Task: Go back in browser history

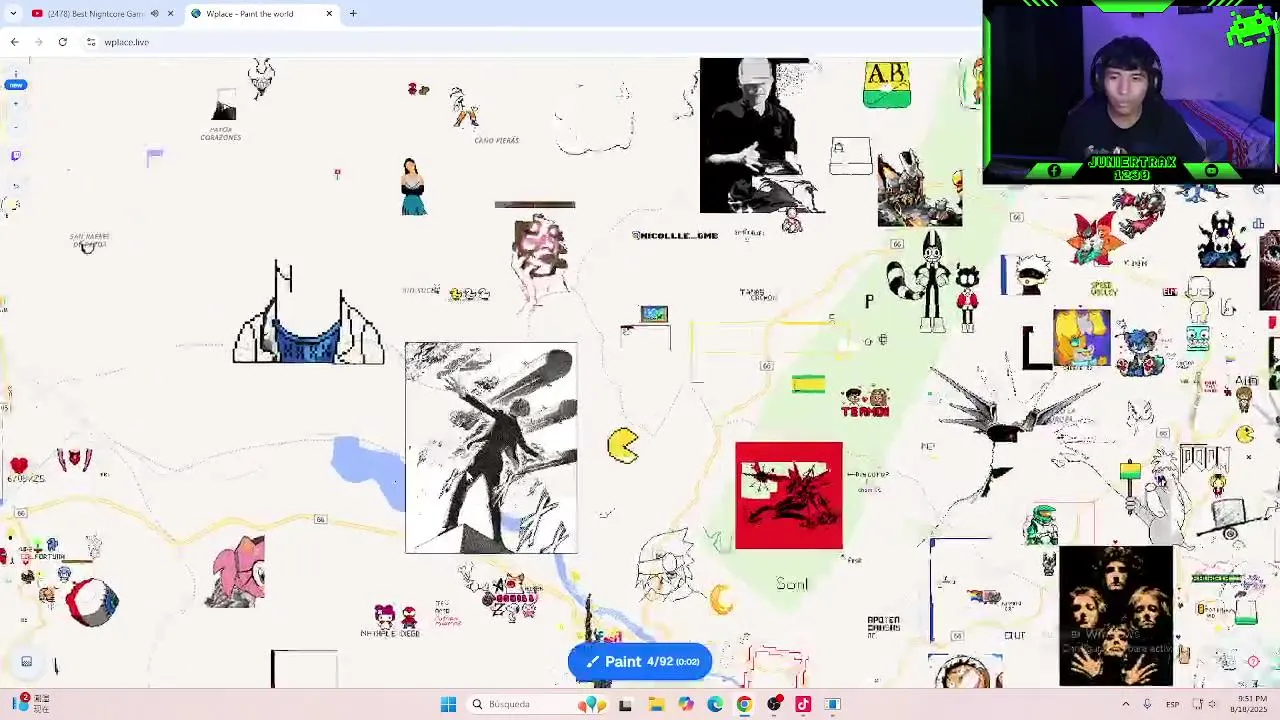Action: pos(14,42)
